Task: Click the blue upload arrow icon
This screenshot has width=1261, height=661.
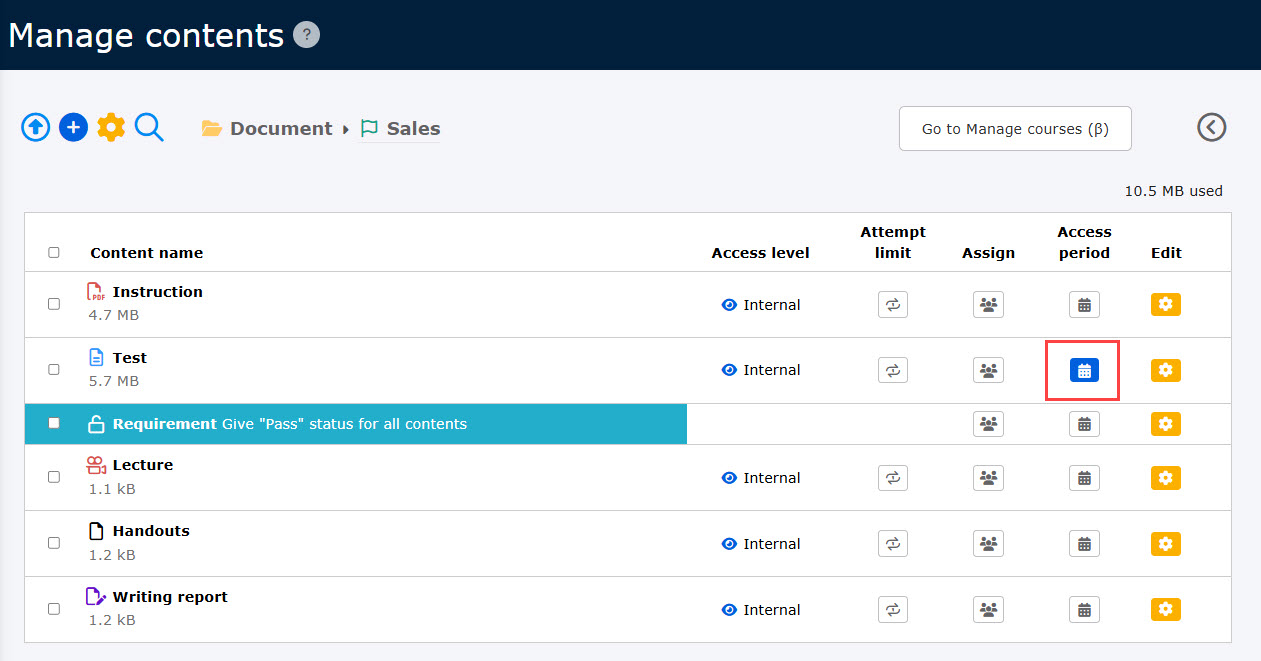Action: coord(36,128)
